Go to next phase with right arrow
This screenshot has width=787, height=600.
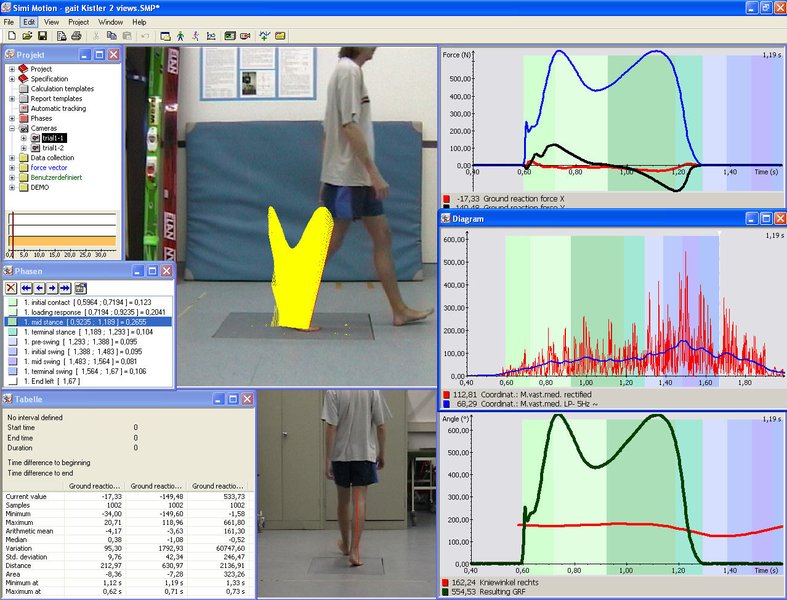(x=53, y=288)
